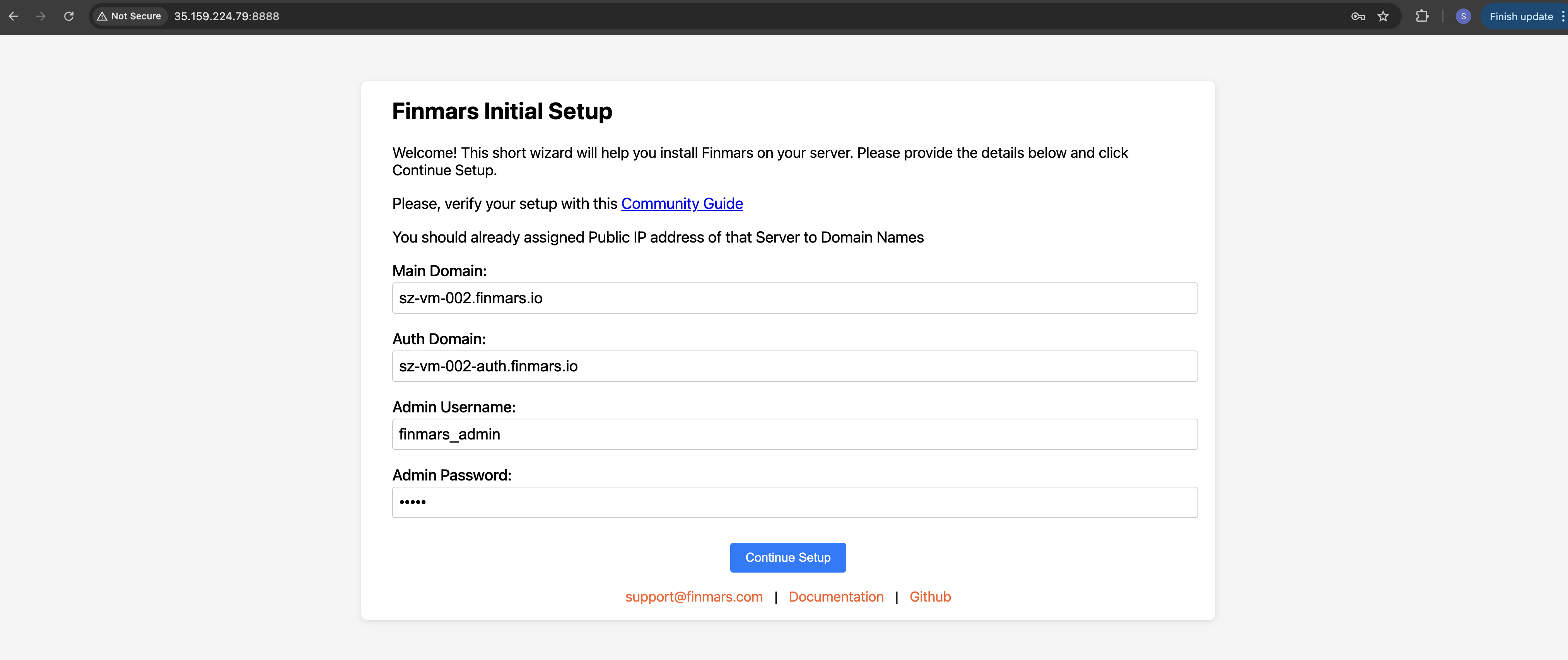The image size is (1568, 660).
Task: Click the browser forward arrow
Action: (x=41, y=16)
